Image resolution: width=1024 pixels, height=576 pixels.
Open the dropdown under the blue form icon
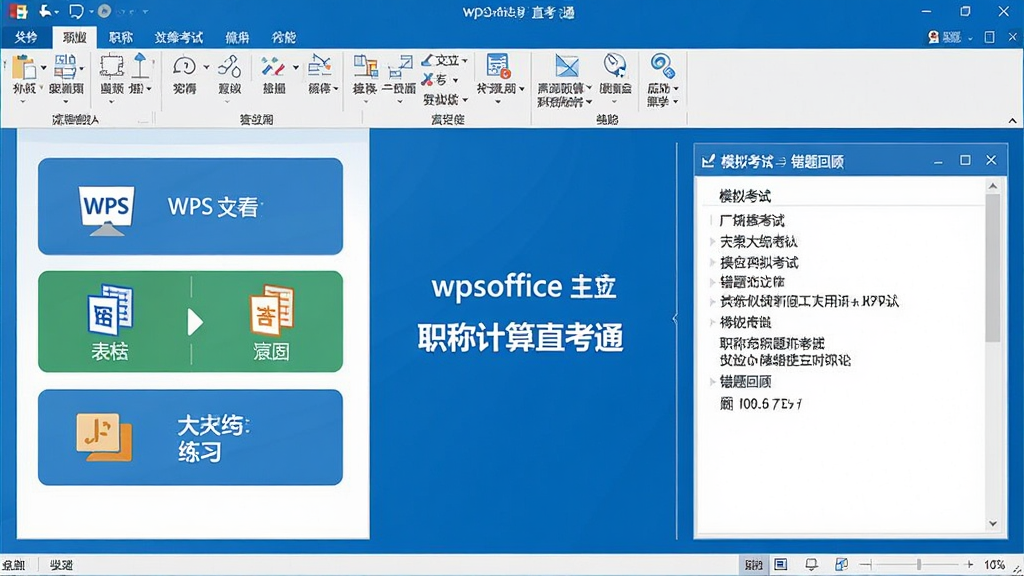coord(498,101)
